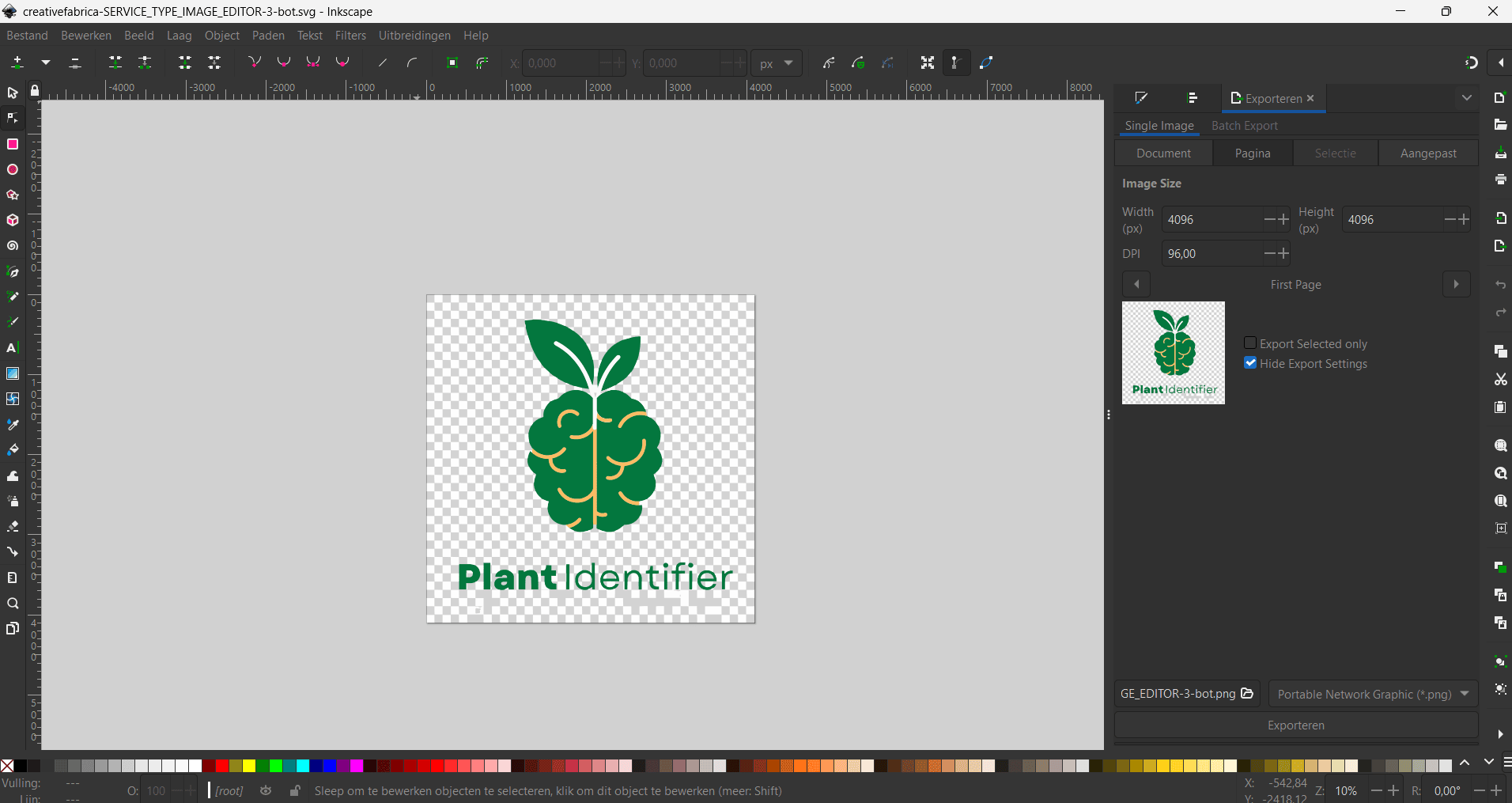
Task: Show next page with right arrow
Action: 1457,284
